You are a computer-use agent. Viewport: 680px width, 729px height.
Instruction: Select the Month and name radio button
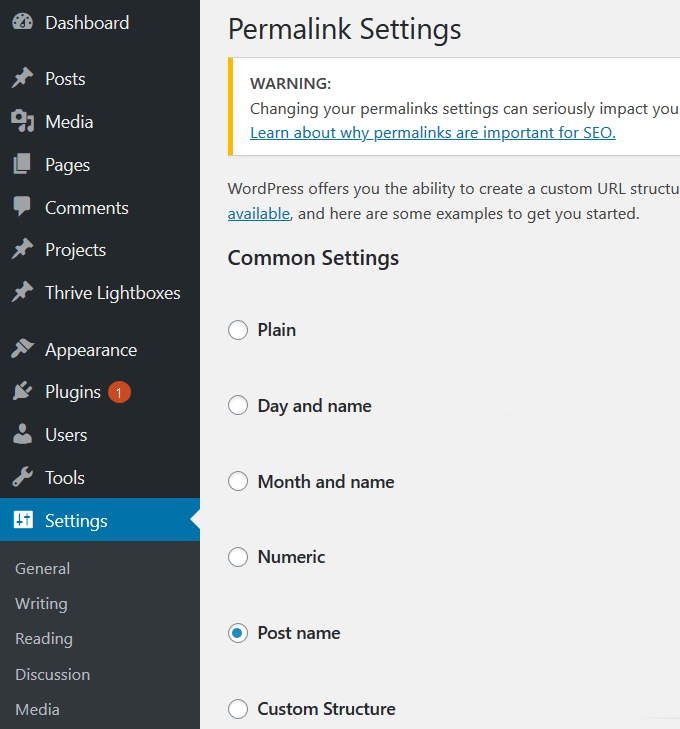[238, 482]
